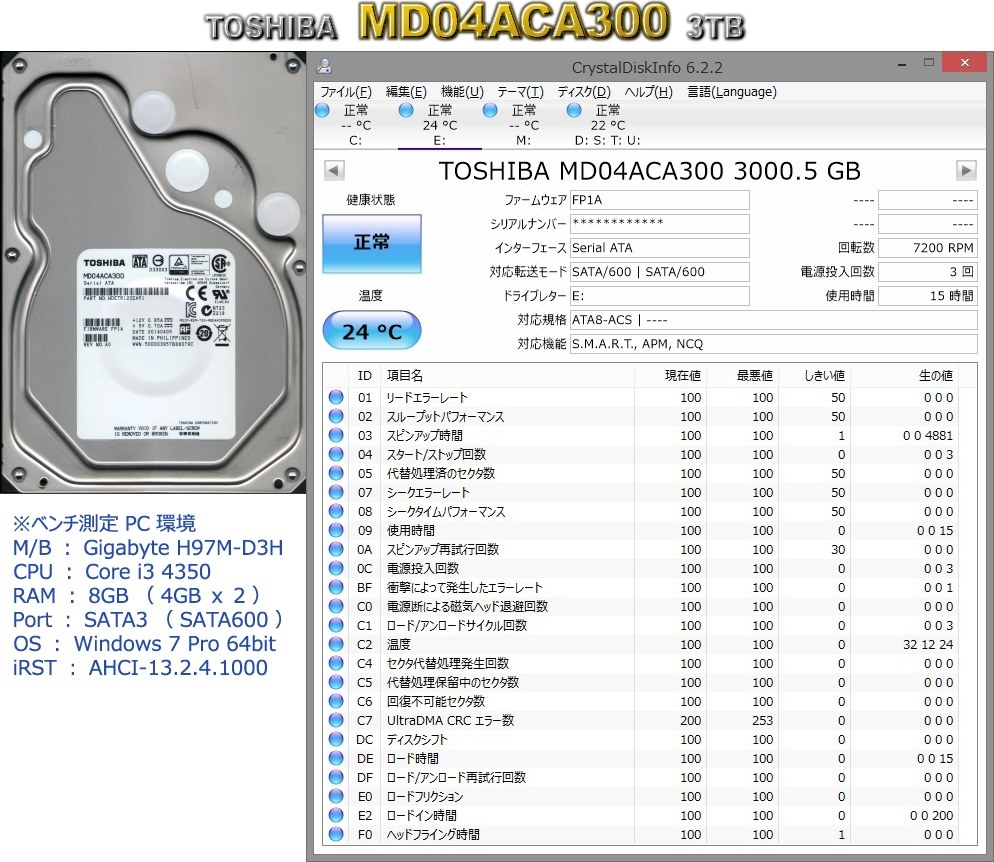This screenshot has width=994, height=862.
Task: Open the ファイル(F) menu
Action: click(x=345, y=92)
